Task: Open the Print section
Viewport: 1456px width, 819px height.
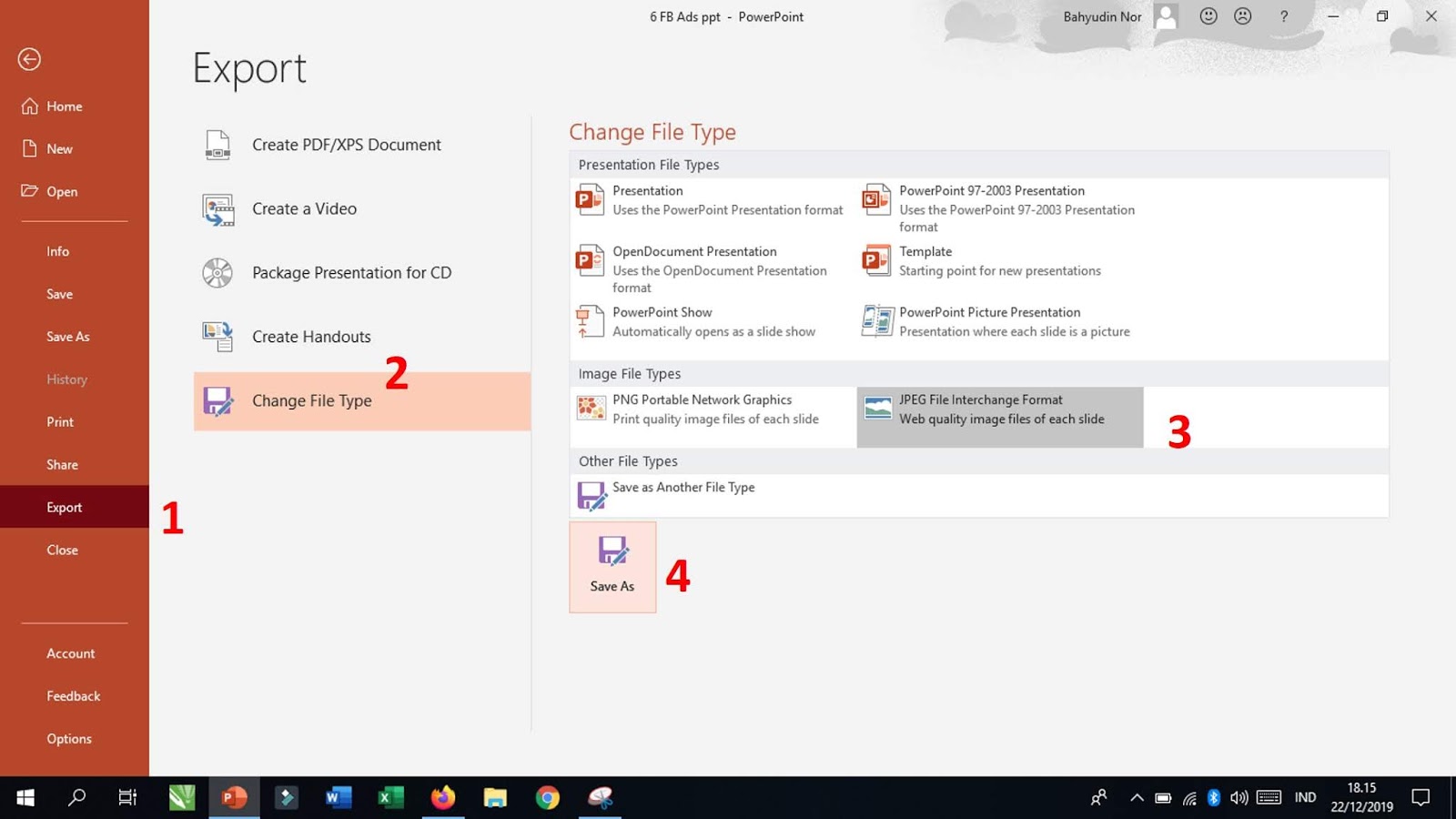Action: point(75,422)
